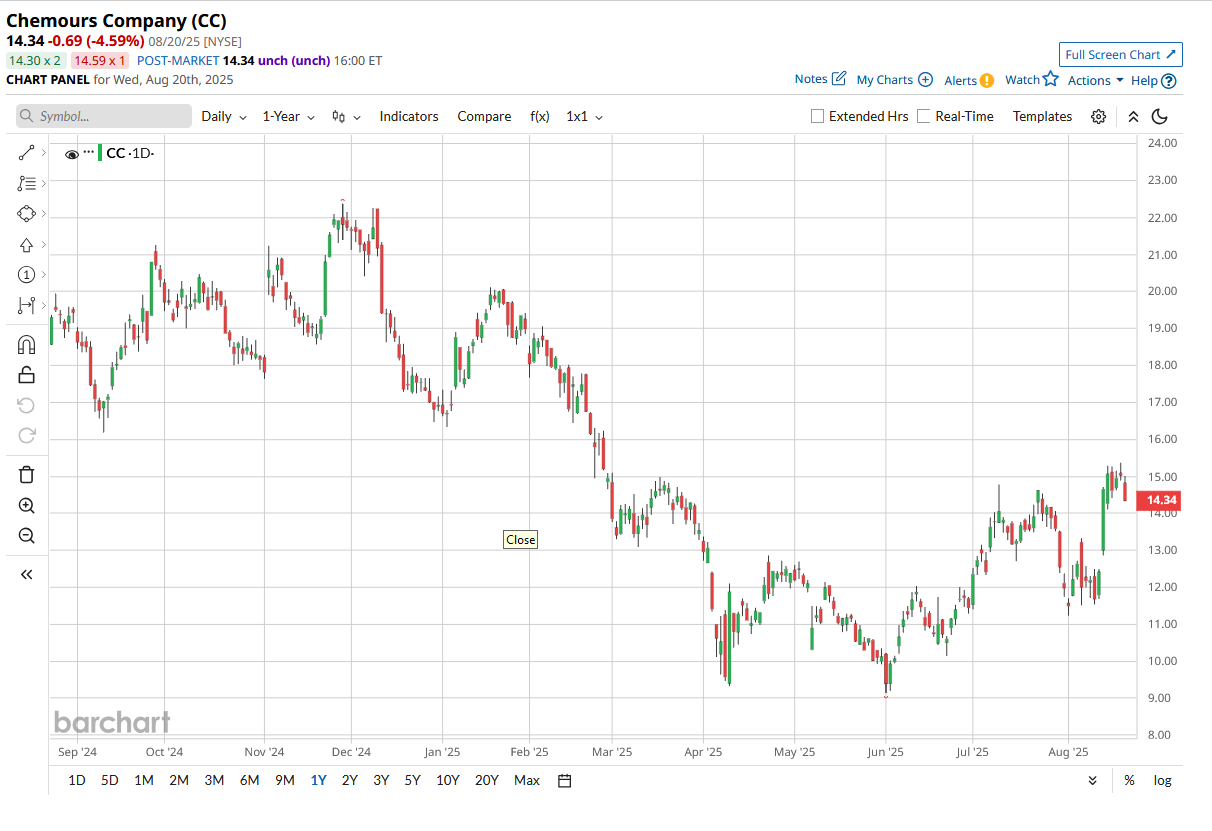The height and width of the screenshot is (831, 1212).
Task: Toggle the drawings lock icon
Action: tap(26, 375)
